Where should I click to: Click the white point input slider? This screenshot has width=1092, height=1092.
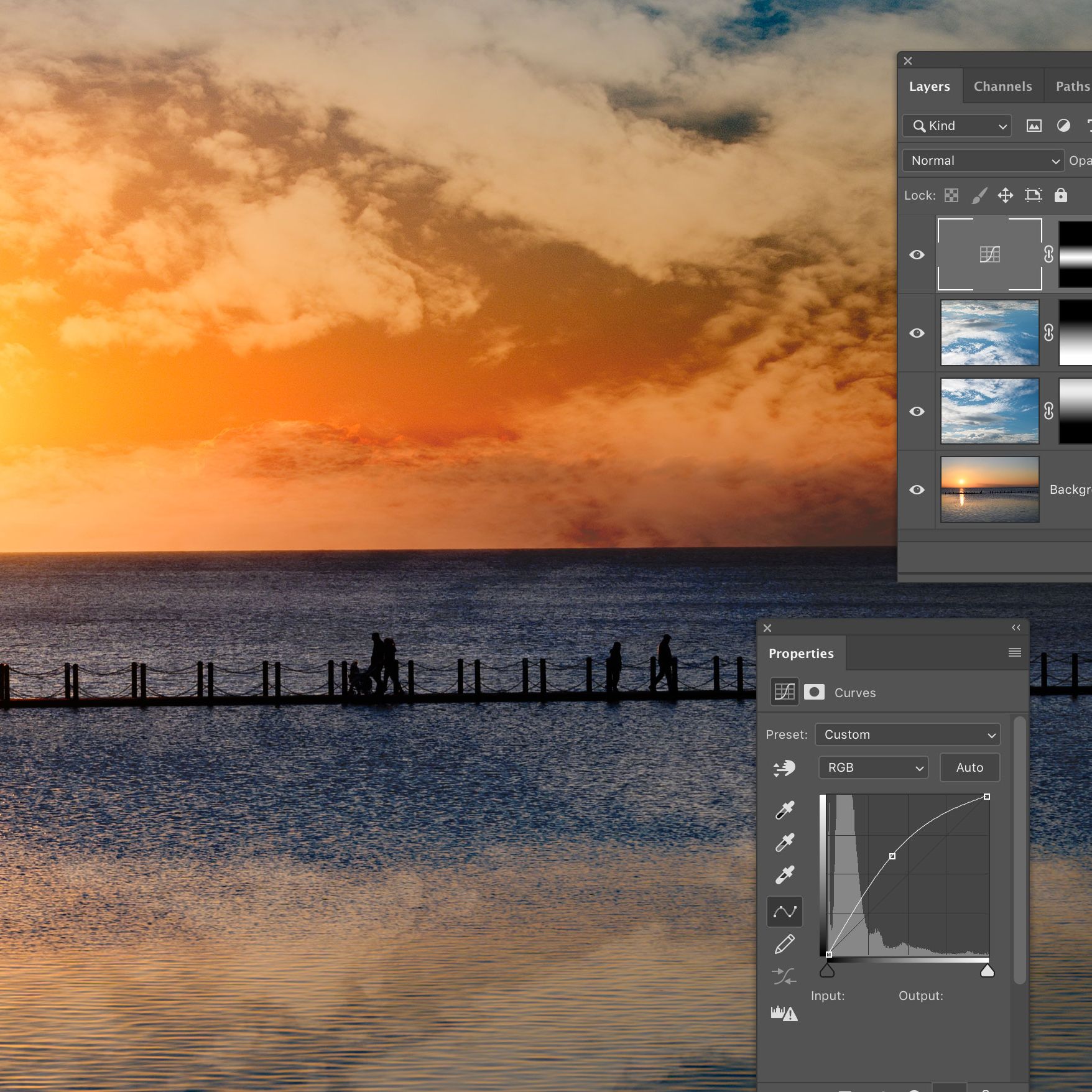pyautogui.click(x=987, y=970)
